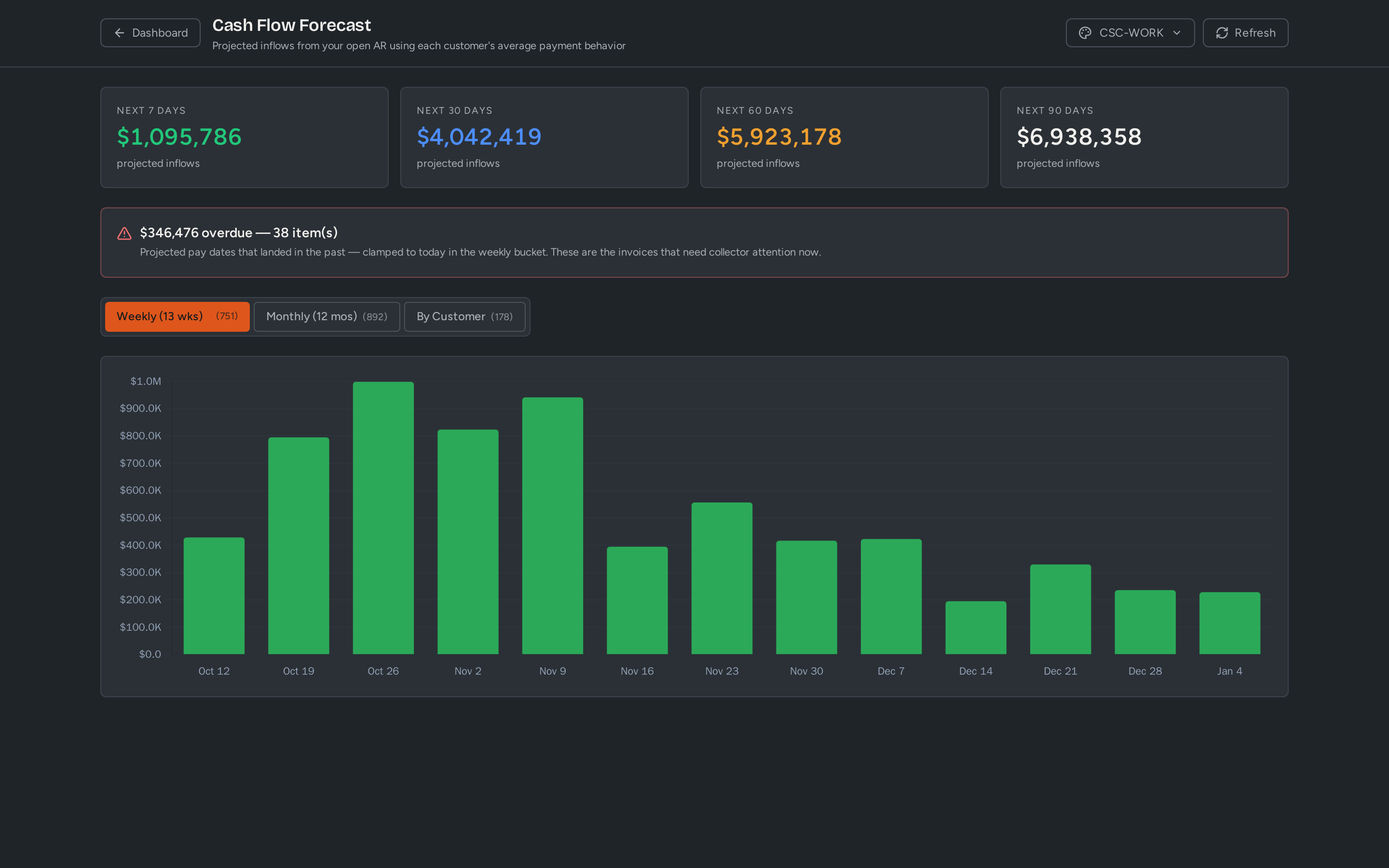Screen dimensions: 1389x868
Task: Select the Weekly (13 wks) tab
Action: (177, 316)
